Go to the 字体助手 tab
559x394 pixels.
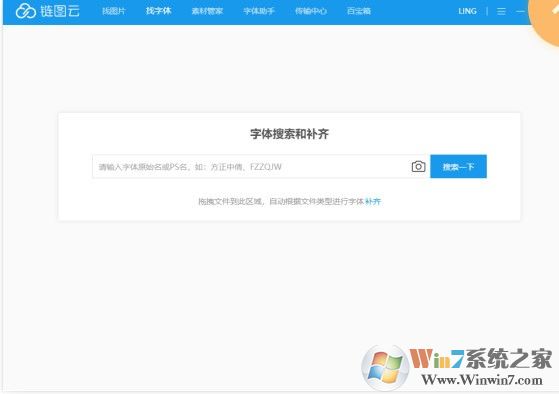[259, 11]
